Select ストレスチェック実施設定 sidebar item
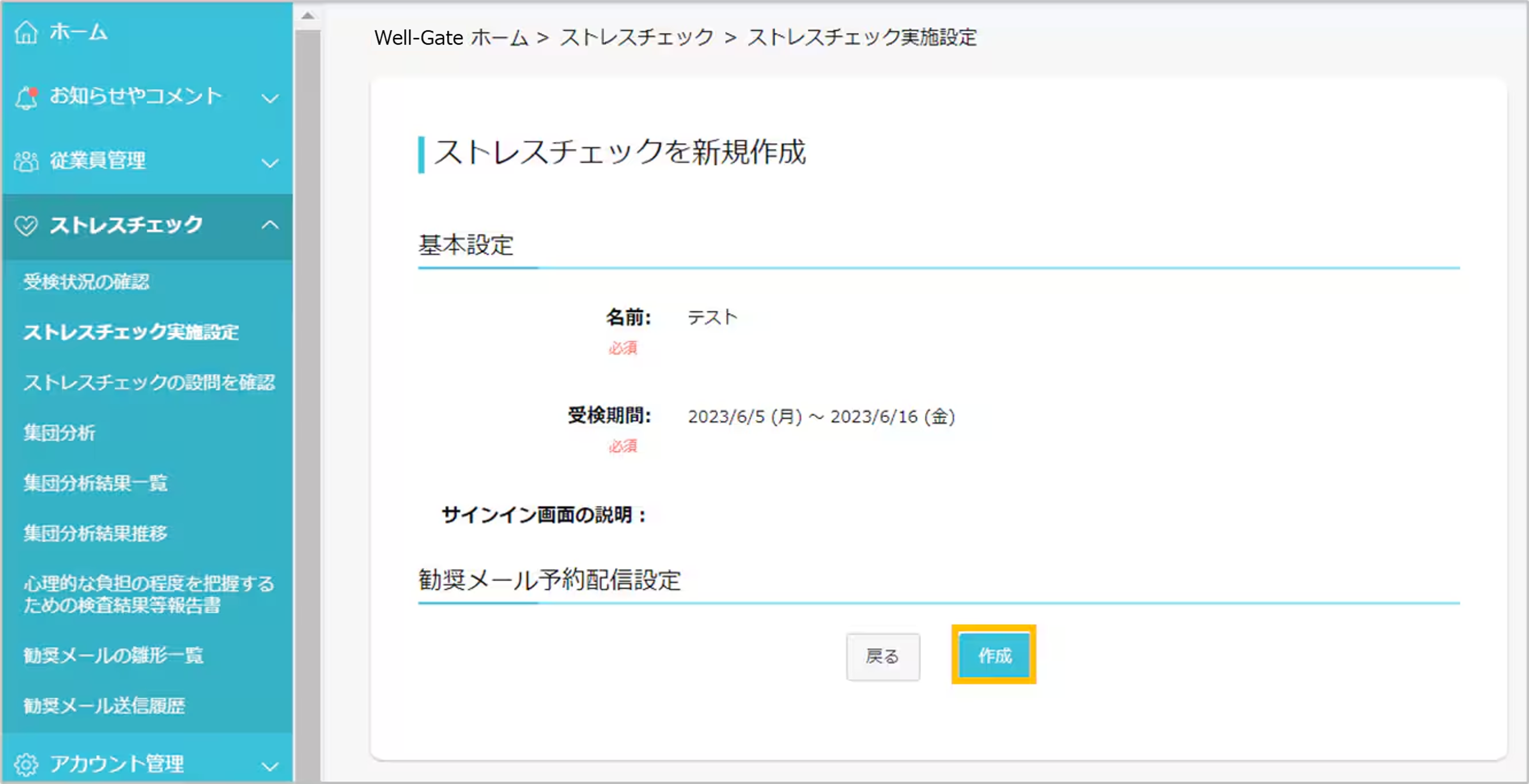The height and width of the screenshot is (784, 1529). (x=131, y=332)
